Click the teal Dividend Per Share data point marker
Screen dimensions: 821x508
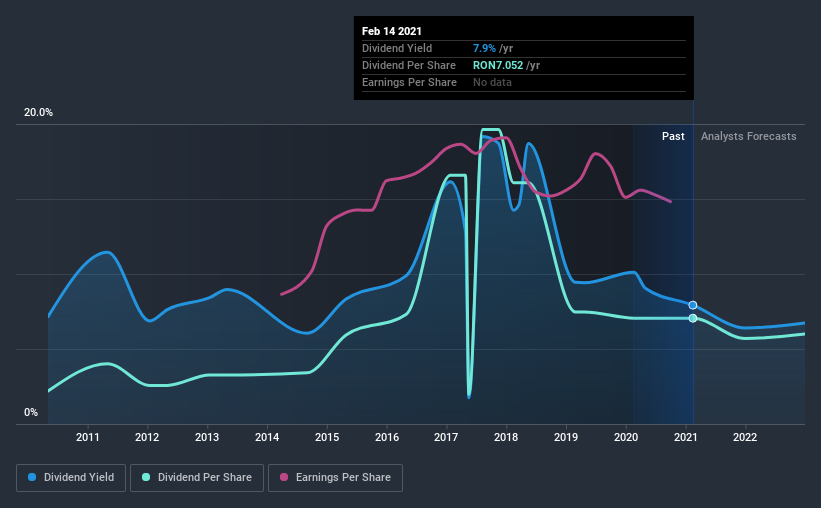(693, 318)
